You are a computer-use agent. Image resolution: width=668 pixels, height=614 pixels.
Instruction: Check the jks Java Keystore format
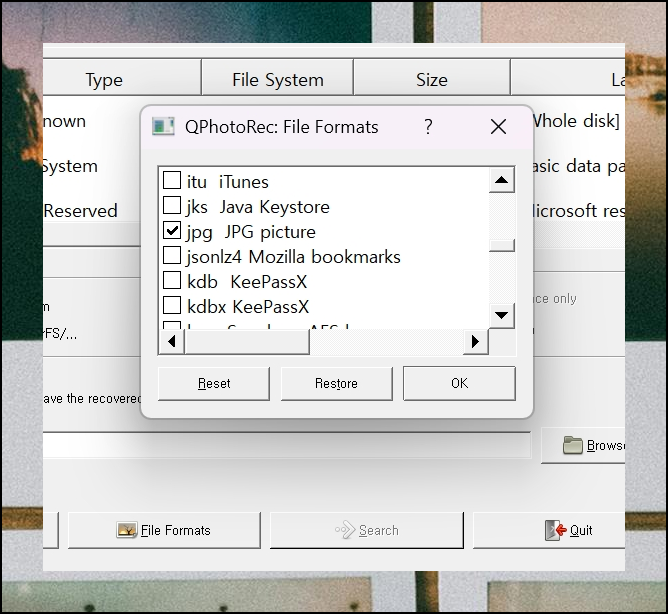click(172, 205)
